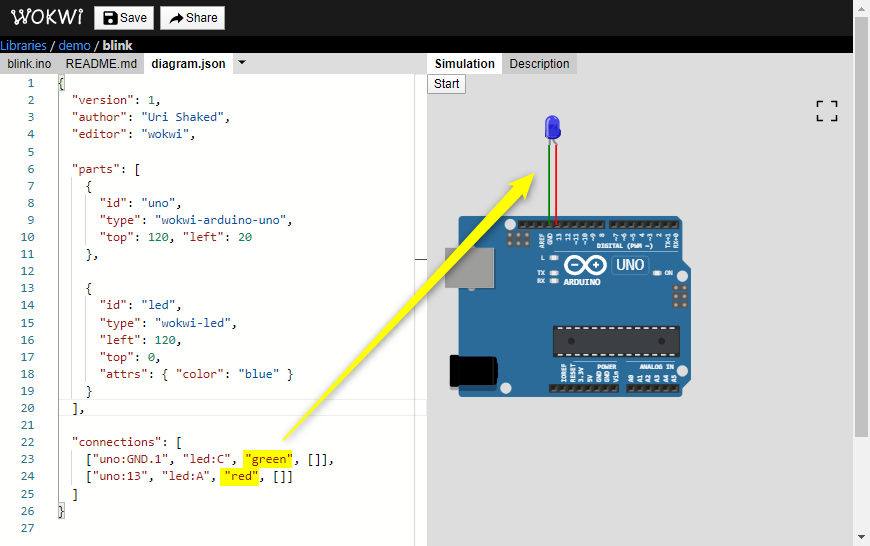This screenshot has height=546, width=870.
Task: Toggle fullscreen simulation view
Action: coord(827,111)
